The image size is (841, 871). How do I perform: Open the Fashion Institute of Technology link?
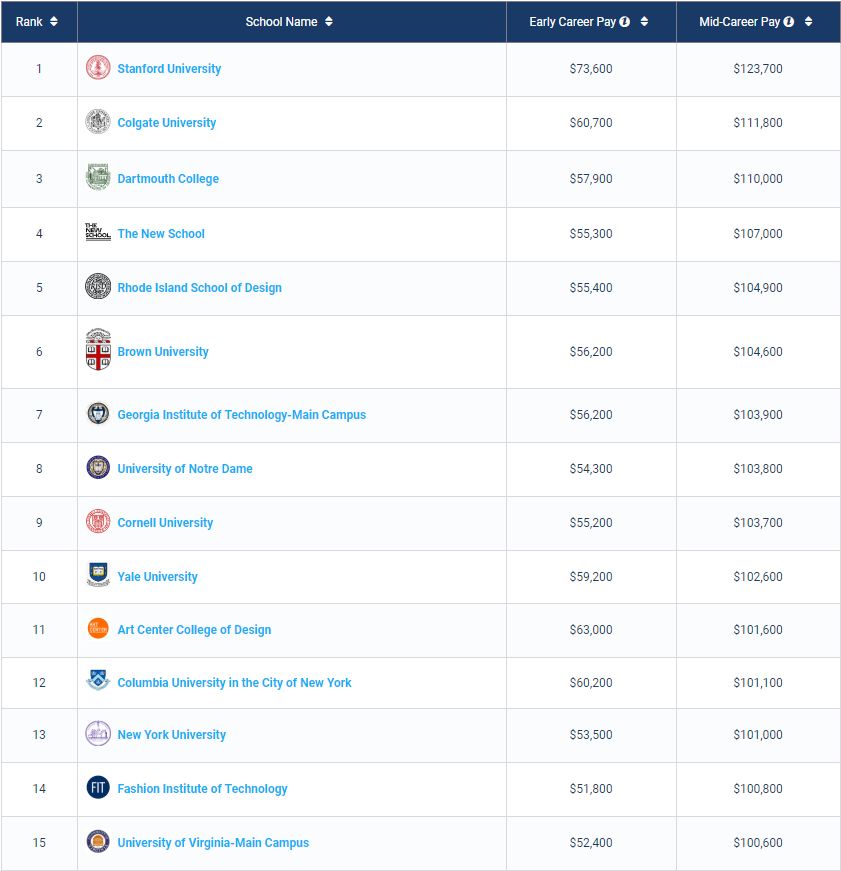[x=202, y=789]
